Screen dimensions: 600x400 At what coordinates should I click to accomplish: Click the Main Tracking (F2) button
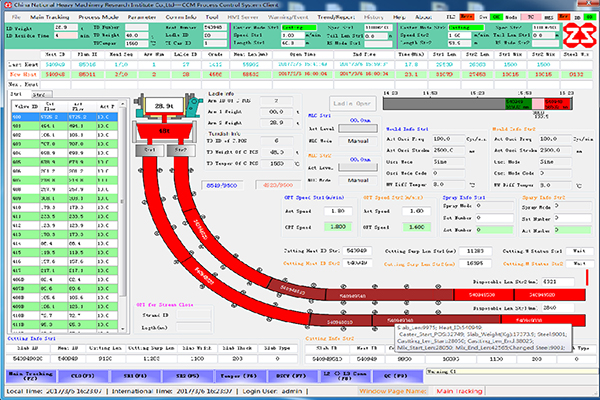click(31, 376)
